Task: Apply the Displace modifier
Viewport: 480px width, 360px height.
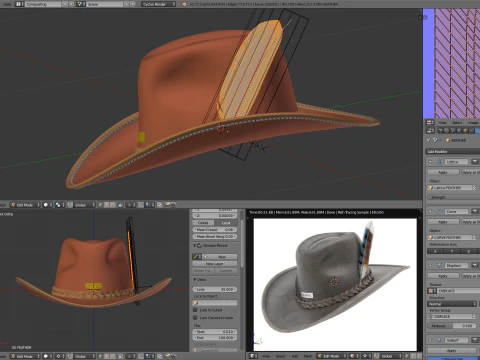Action: click(x=443, y=276)
